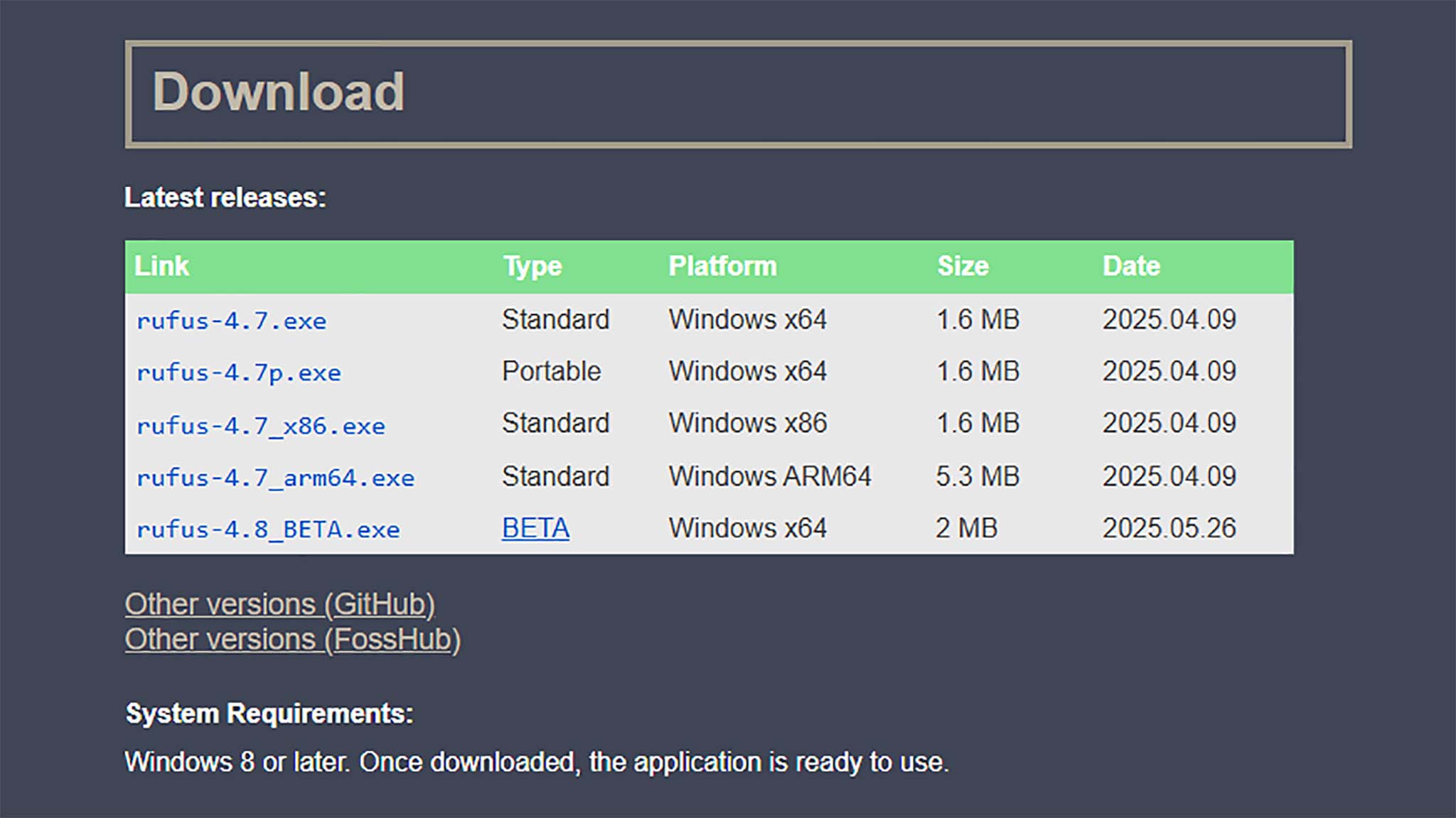Select 2025.04.09 date in rufus-4.7_x86.exe row

[x=1169, y=424]
